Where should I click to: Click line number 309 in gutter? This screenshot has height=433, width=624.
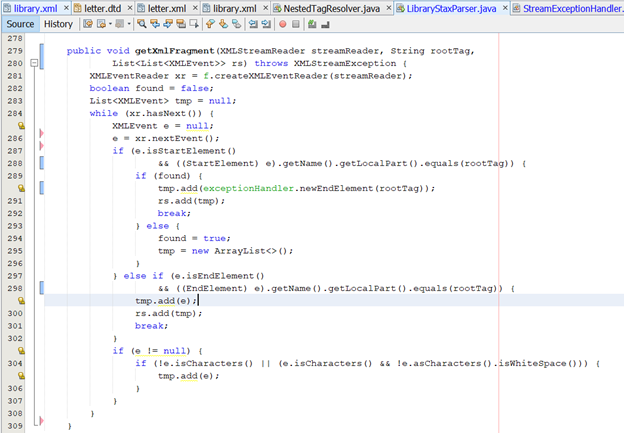15,426
